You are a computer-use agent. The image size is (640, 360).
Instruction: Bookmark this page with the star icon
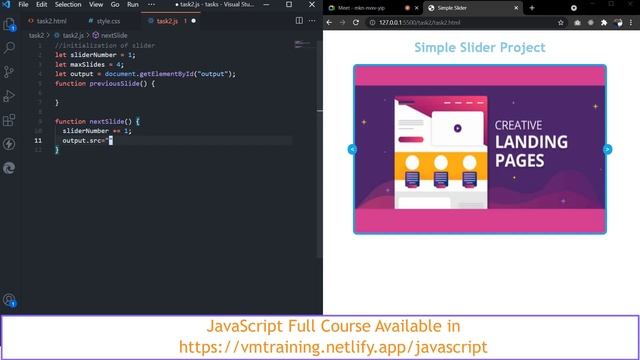click(561, 23)
